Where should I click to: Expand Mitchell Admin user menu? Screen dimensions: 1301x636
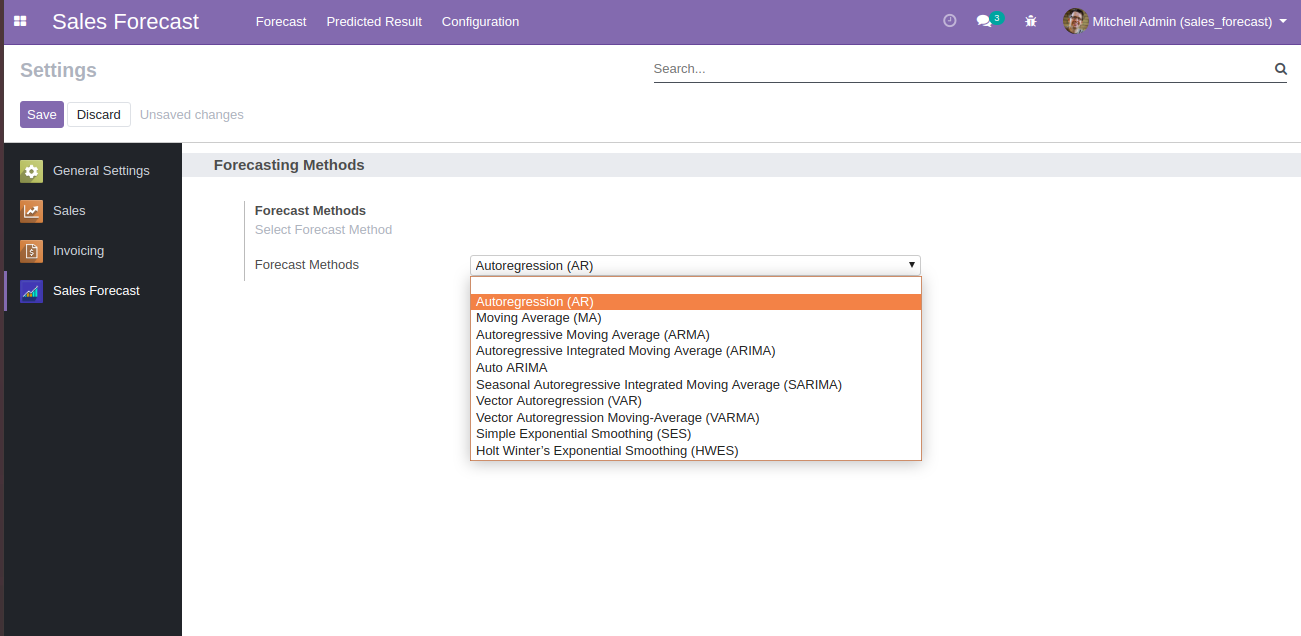point(1175,21)
